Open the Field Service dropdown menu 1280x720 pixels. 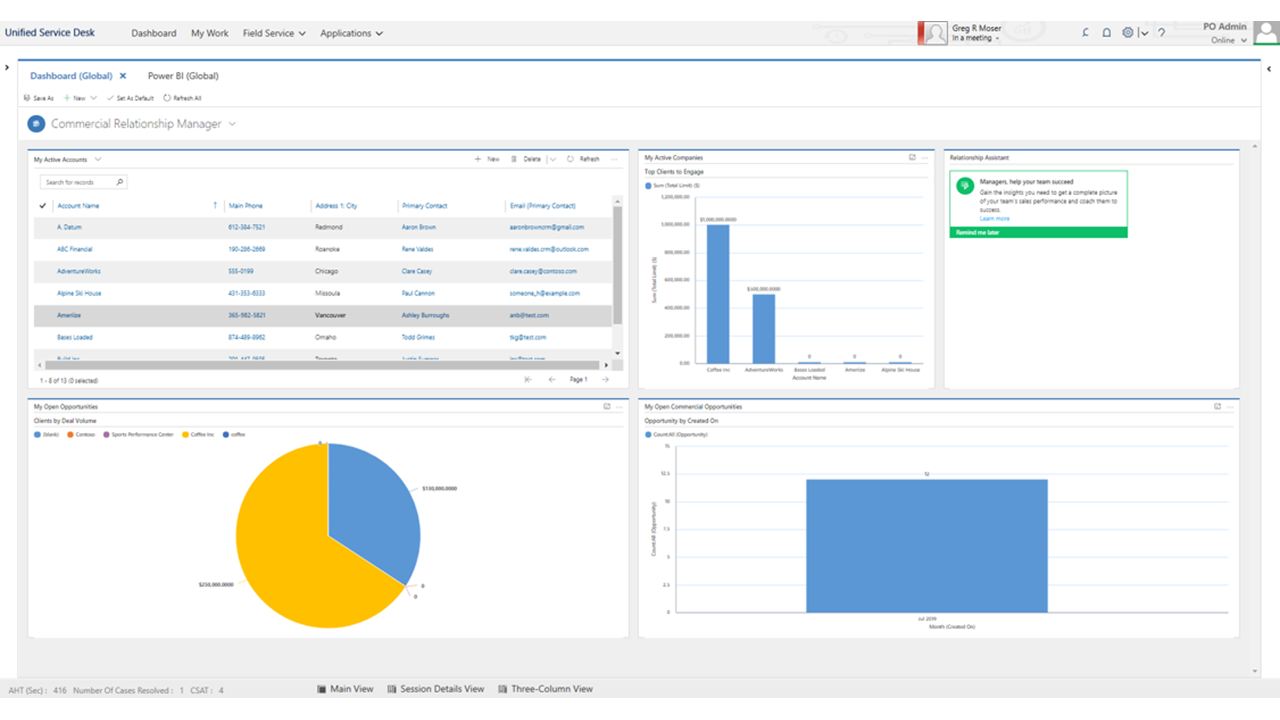point(274,33)
